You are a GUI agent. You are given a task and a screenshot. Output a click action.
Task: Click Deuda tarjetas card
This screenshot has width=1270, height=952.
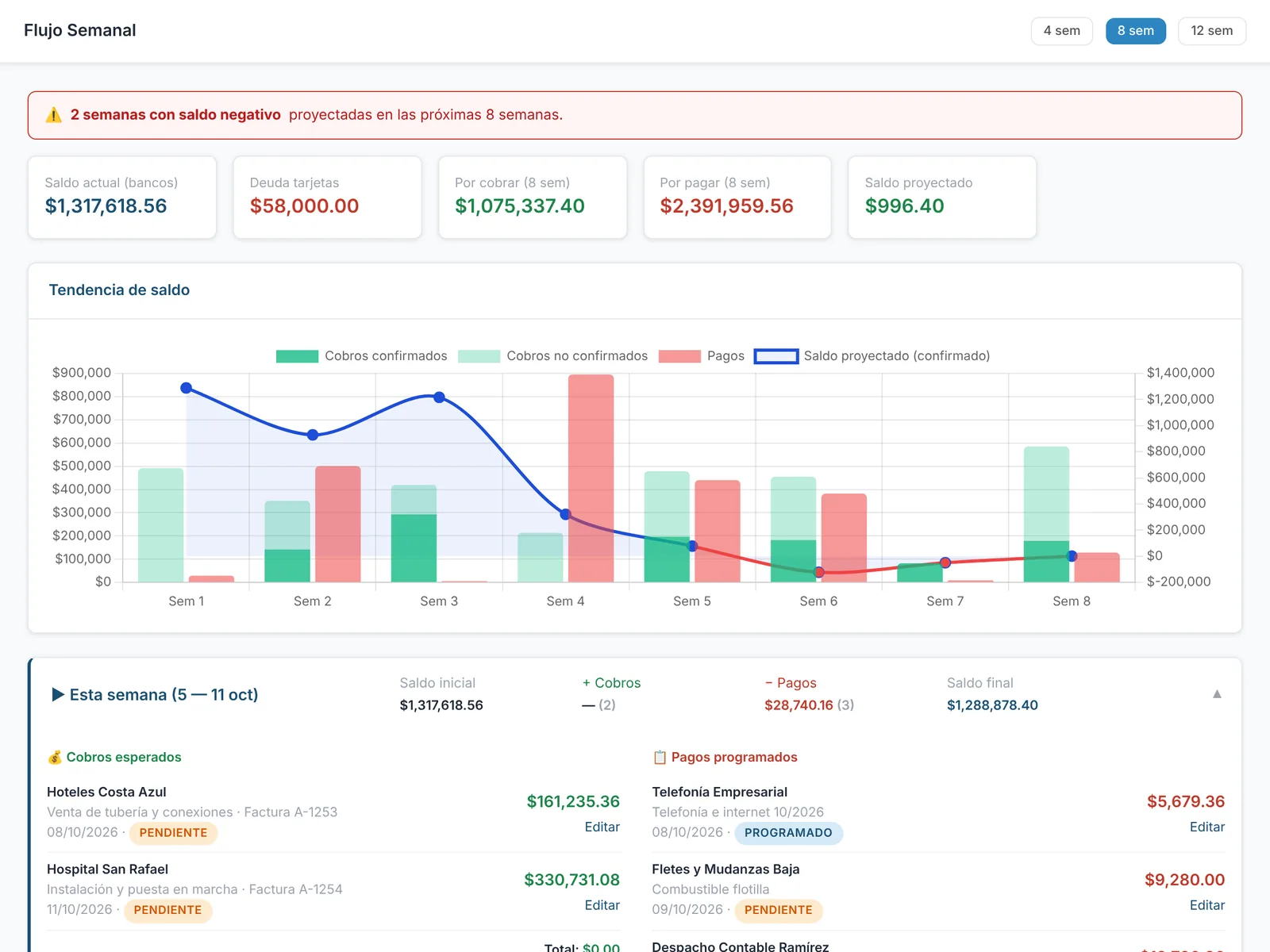click(327, 197)
